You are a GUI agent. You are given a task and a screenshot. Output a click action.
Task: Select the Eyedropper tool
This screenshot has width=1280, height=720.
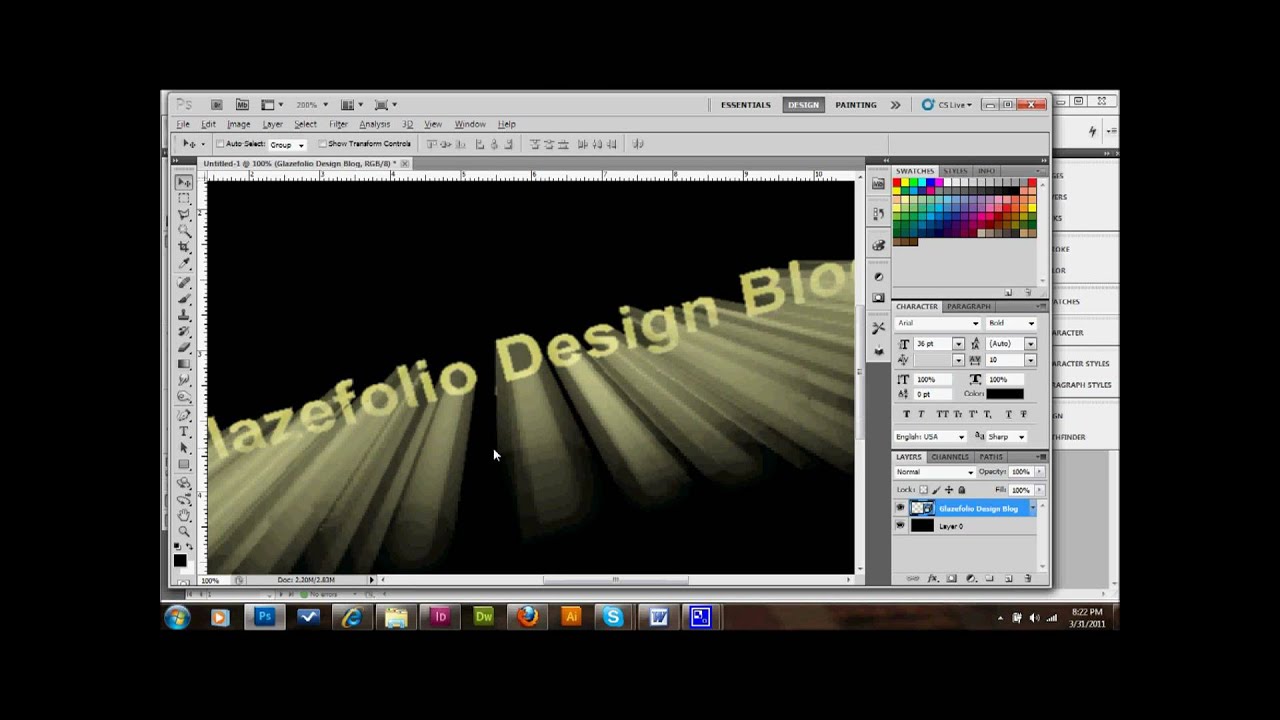(x=184, y=263)
